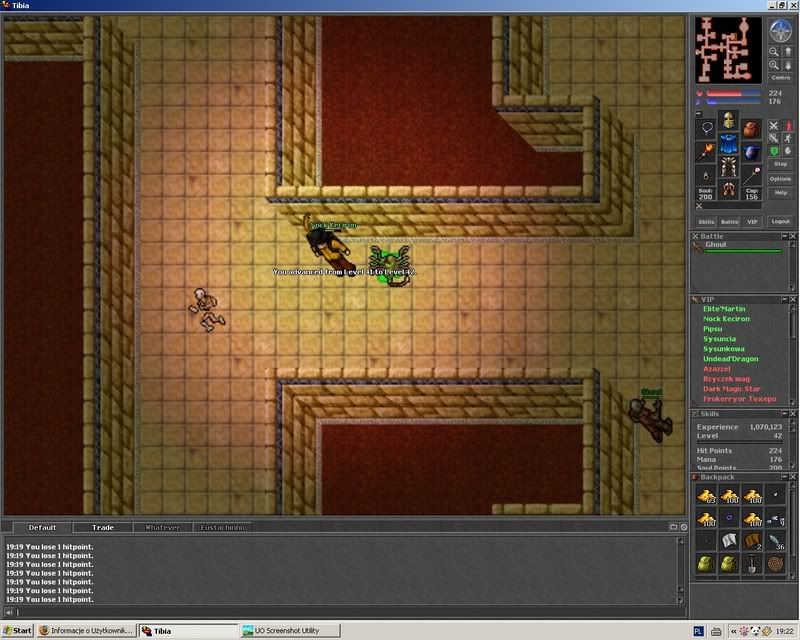
Task: Toggle the Battle panel button
Action: pyautogui.click(x=730, y=221)
